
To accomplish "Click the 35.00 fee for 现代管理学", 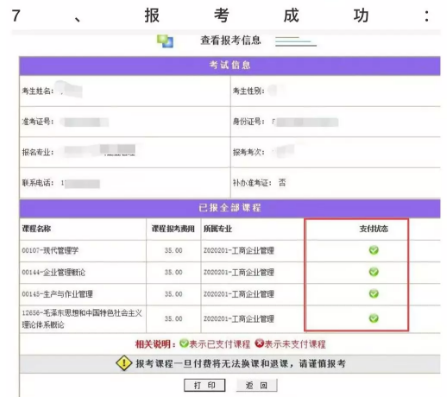I will click(173, 250).
